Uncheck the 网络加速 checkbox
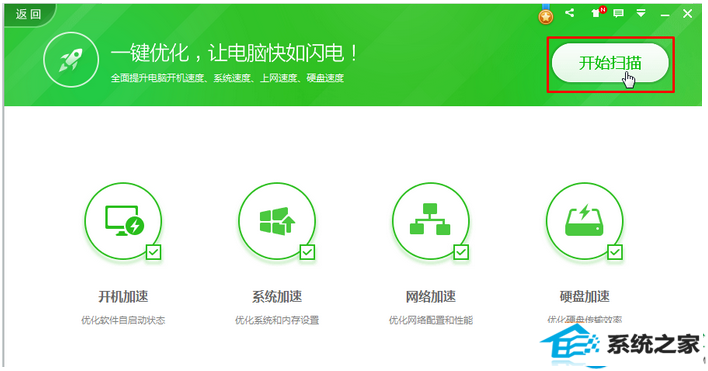This screenshot has height=371, width=708. (461, 252)
